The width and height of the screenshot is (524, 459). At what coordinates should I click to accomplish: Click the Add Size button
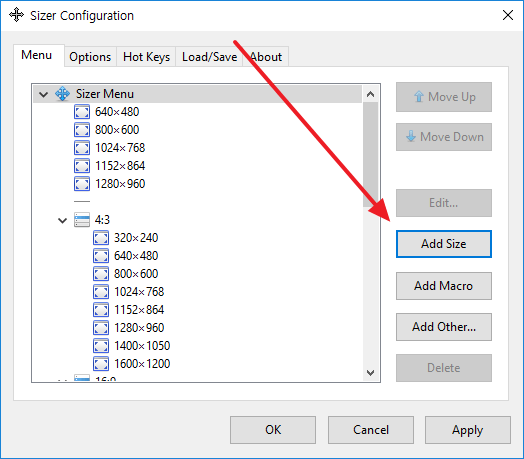pos(444,244)
